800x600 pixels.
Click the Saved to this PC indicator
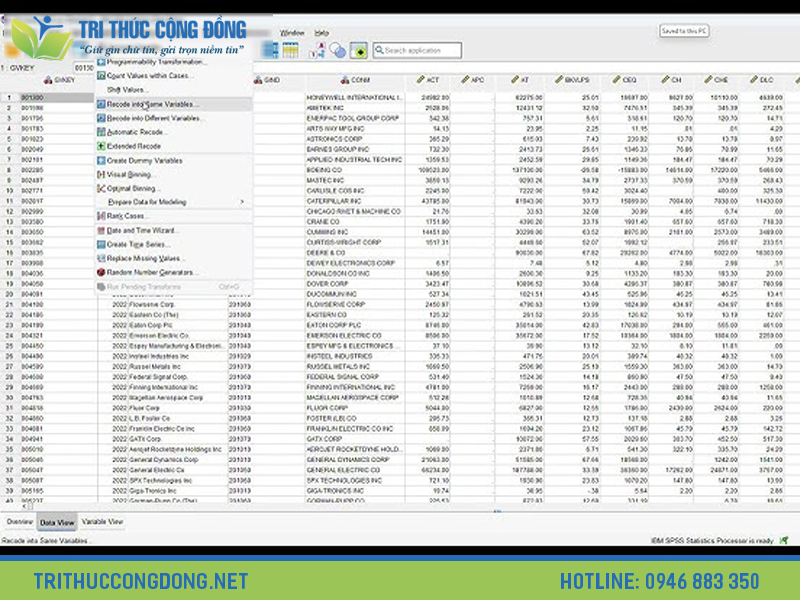point(684,31)
